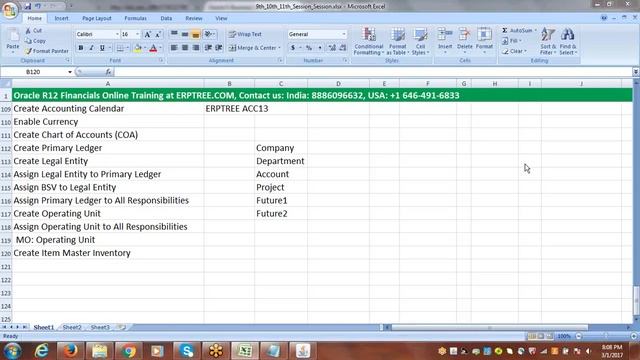This screenshot has width=640, height=360.
Task: Increase cell indent
Action: pos(219,48)
